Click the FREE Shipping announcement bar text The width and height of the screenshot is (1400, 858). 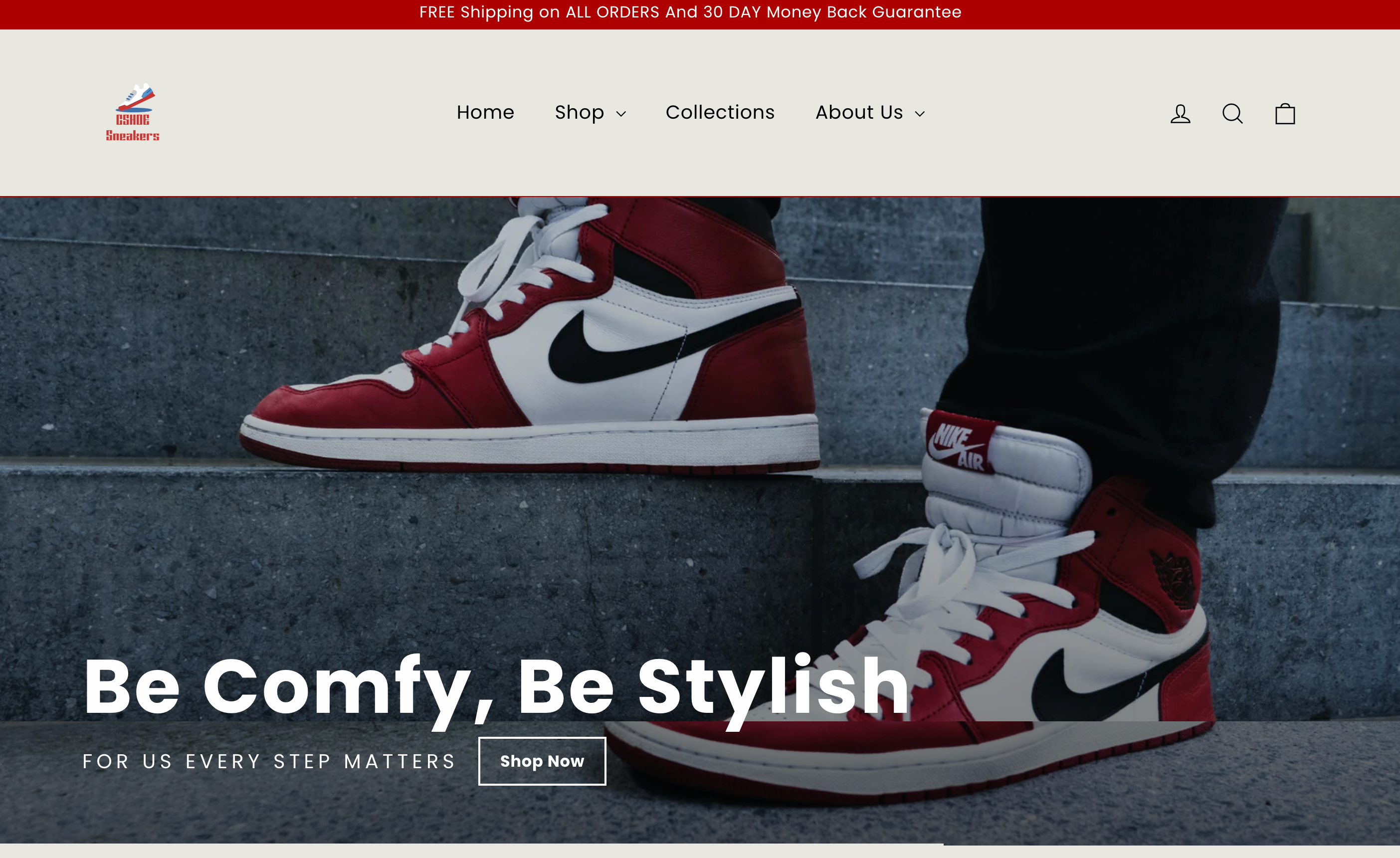click(x=690, y=12)
